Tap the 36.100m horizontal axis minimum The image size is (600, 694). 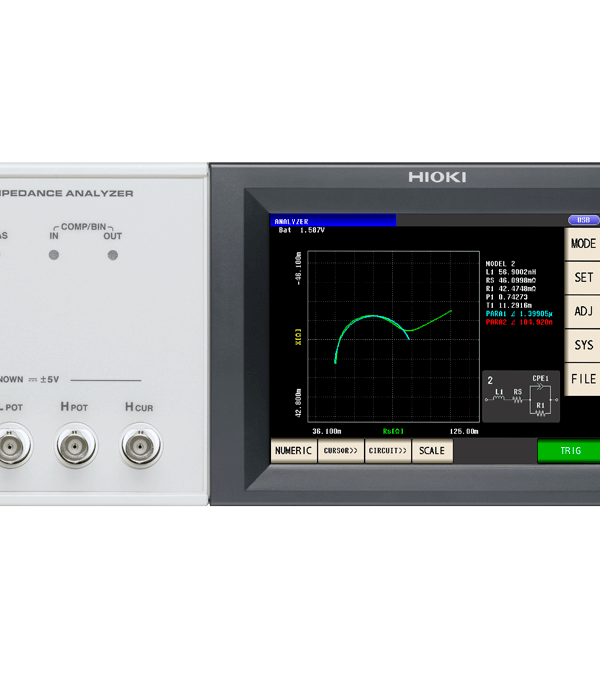pos(327,431)
